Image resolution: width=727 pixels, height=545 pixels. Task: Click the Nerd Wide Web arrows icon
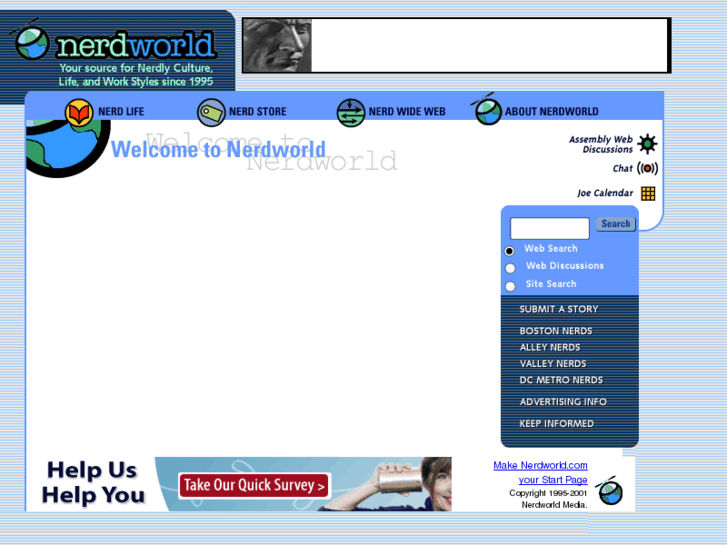click(351, 112)
